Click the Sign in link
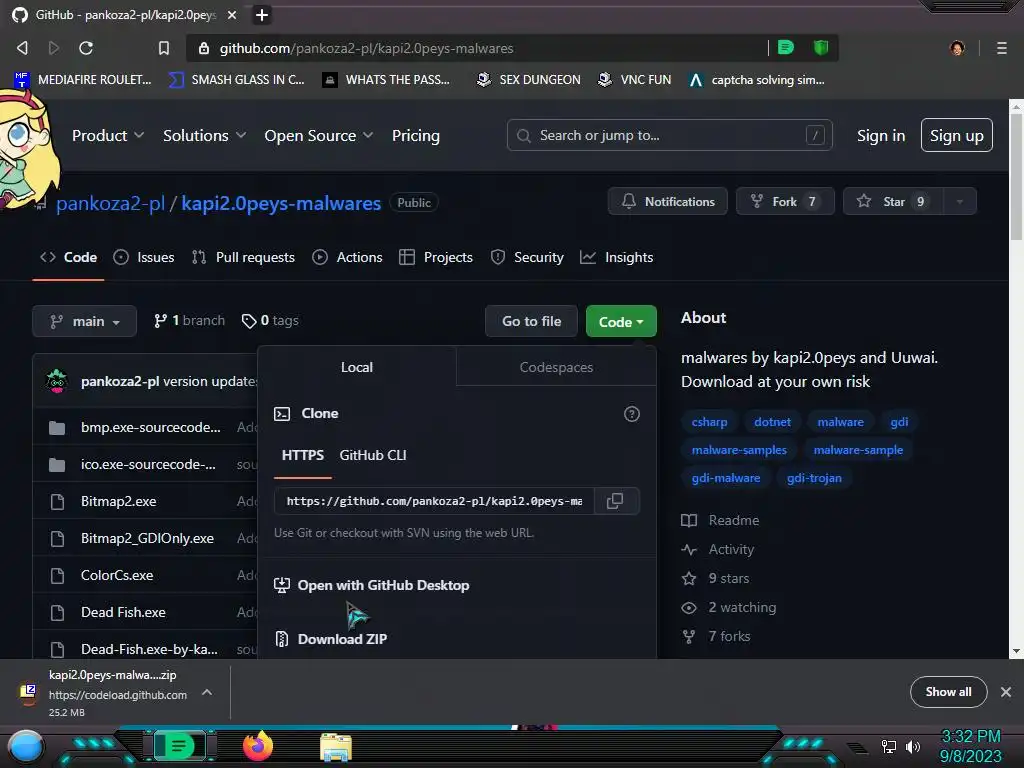 coord(880,135)
